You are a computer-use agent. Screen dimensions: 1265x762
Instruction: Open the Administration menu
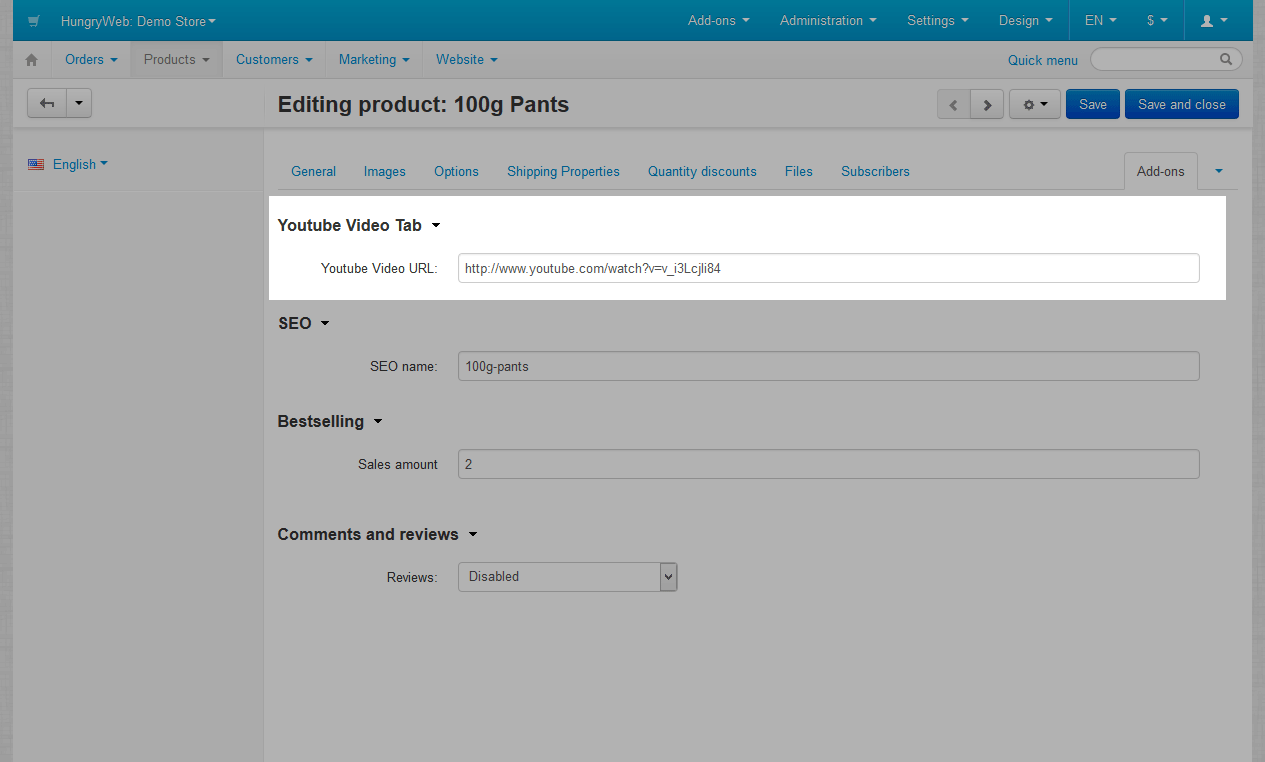[828, 20]
